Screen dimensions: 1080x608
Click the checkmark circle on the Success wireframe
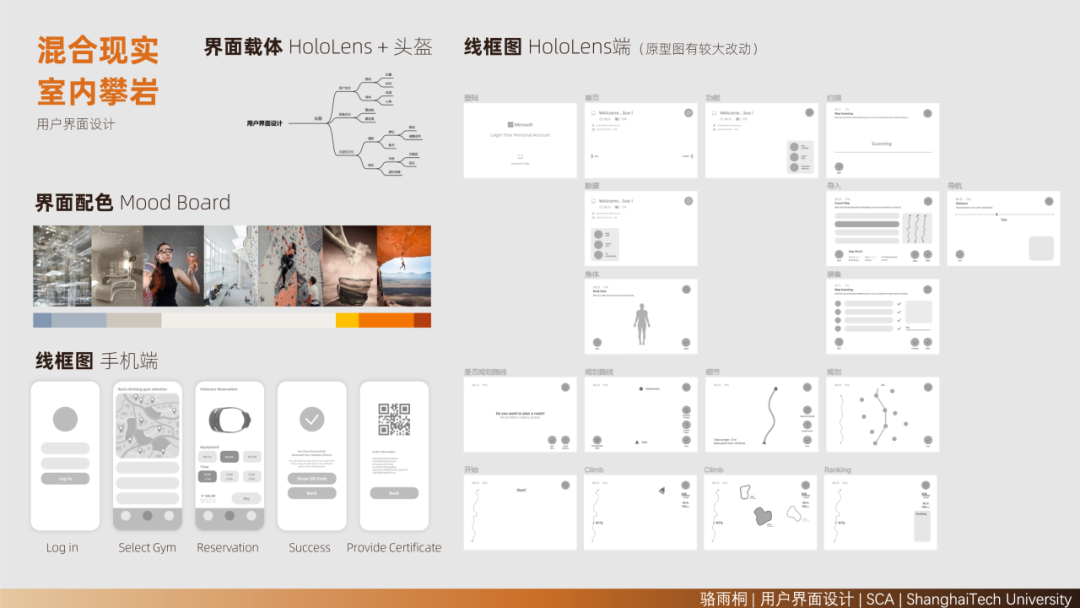pyautogui.click(x=312, y=419)
